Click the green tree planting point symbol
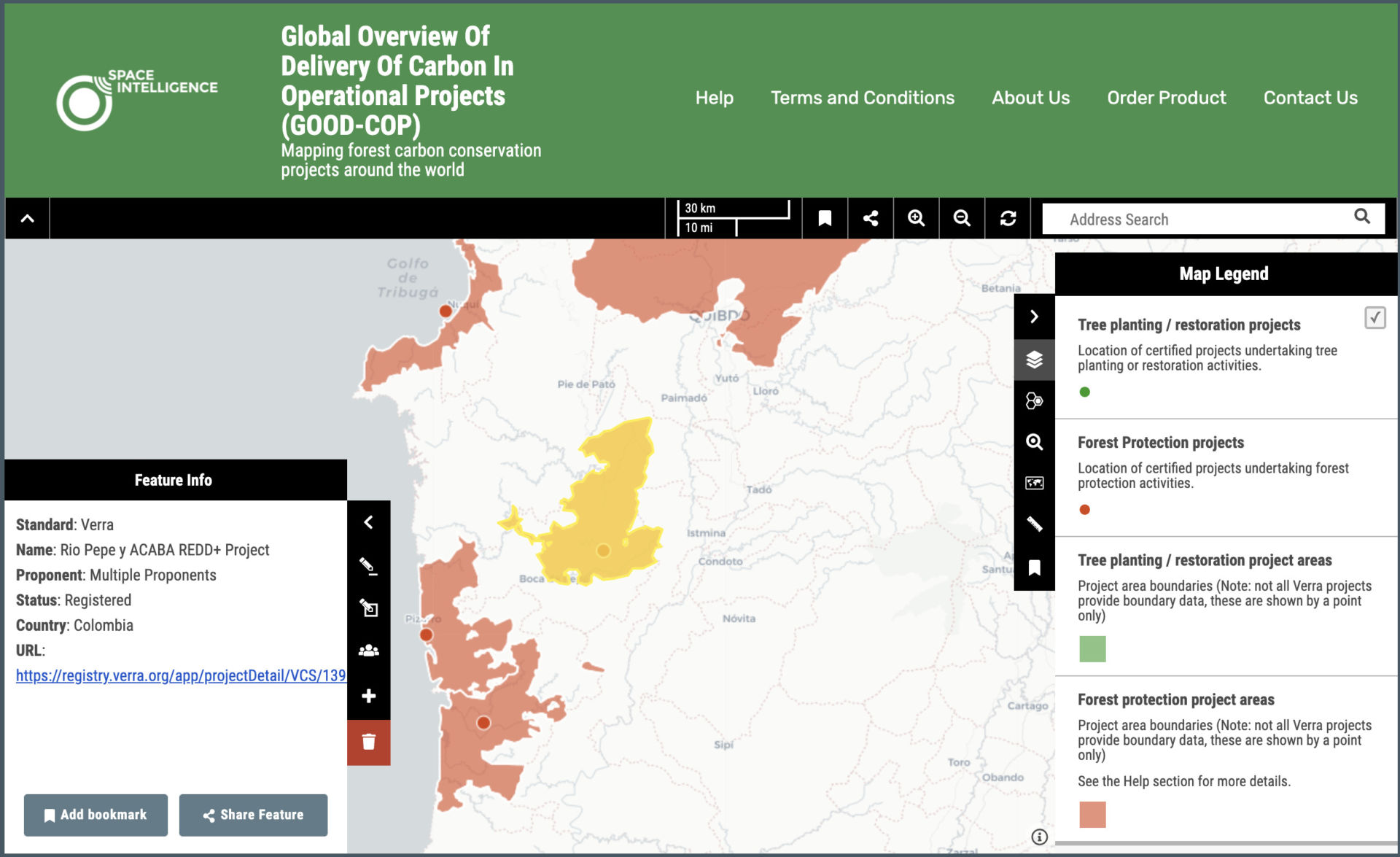The width and height of the screenshot is (1400, 857). tap(1084, 392)
